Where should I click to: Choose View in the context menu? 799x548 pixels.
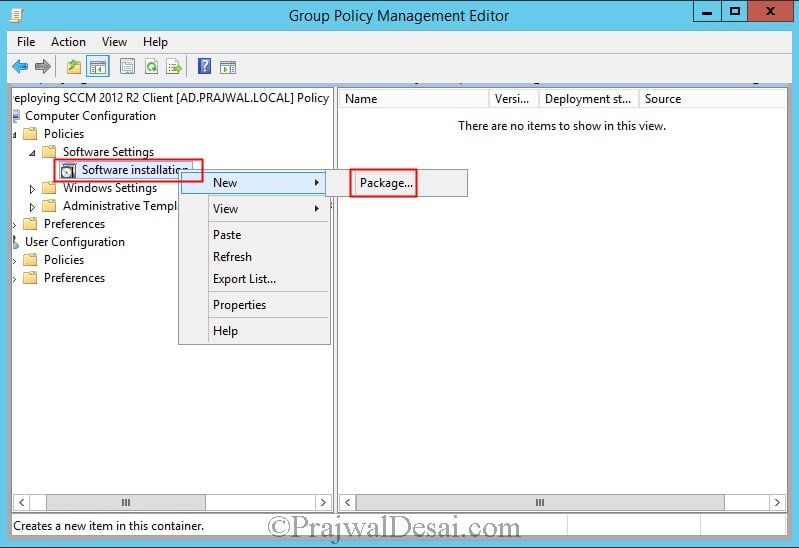pos(254,208)
